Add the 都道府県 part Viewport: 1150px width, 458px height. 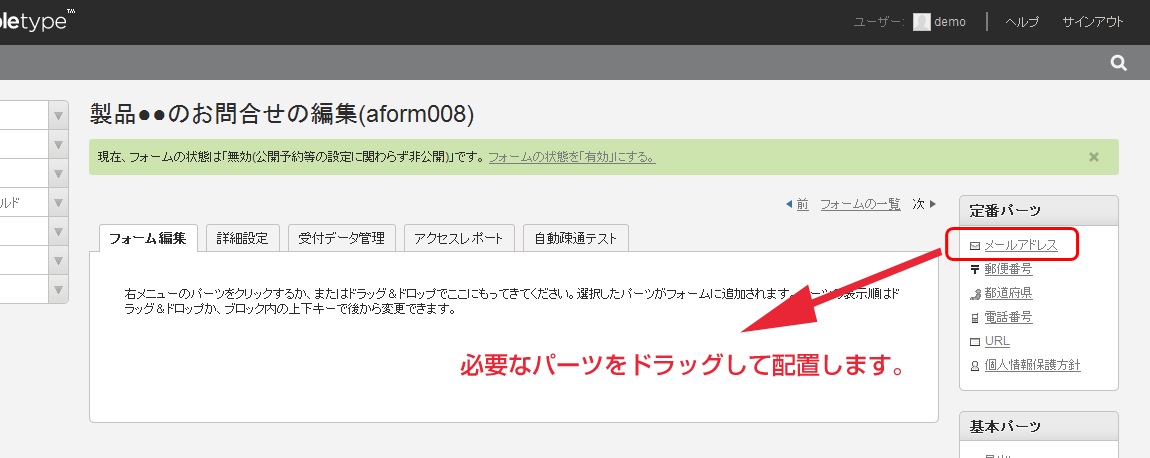point(1008,294)
